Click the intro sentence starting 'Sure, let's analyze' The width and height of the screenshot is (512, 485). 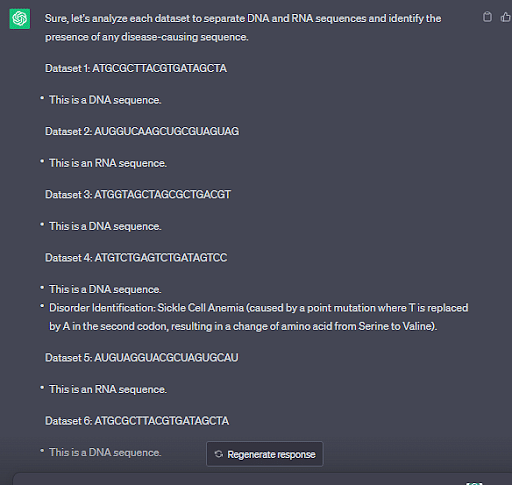(243, 28)
